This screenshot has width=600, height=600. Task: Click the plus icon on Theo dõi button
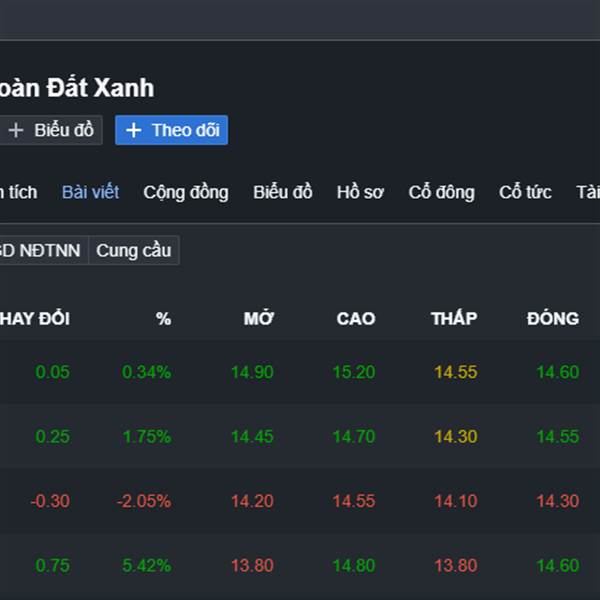[x=134, y=130]
